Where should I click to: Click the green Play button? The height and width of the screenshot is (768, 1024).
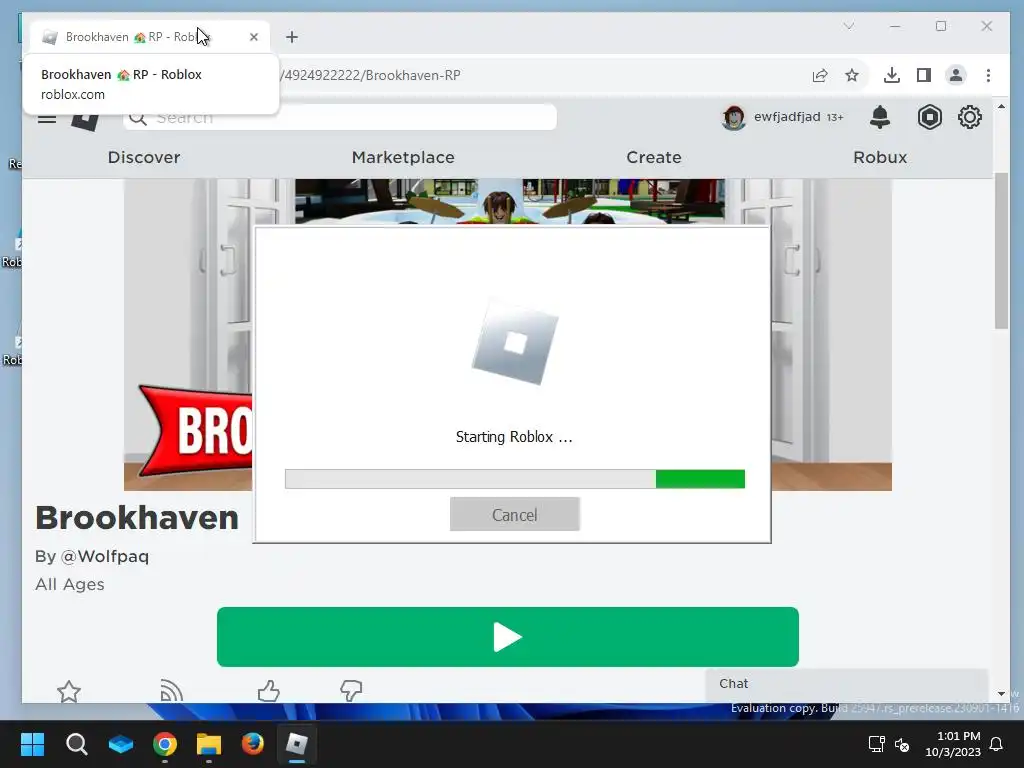coord(507,637)
